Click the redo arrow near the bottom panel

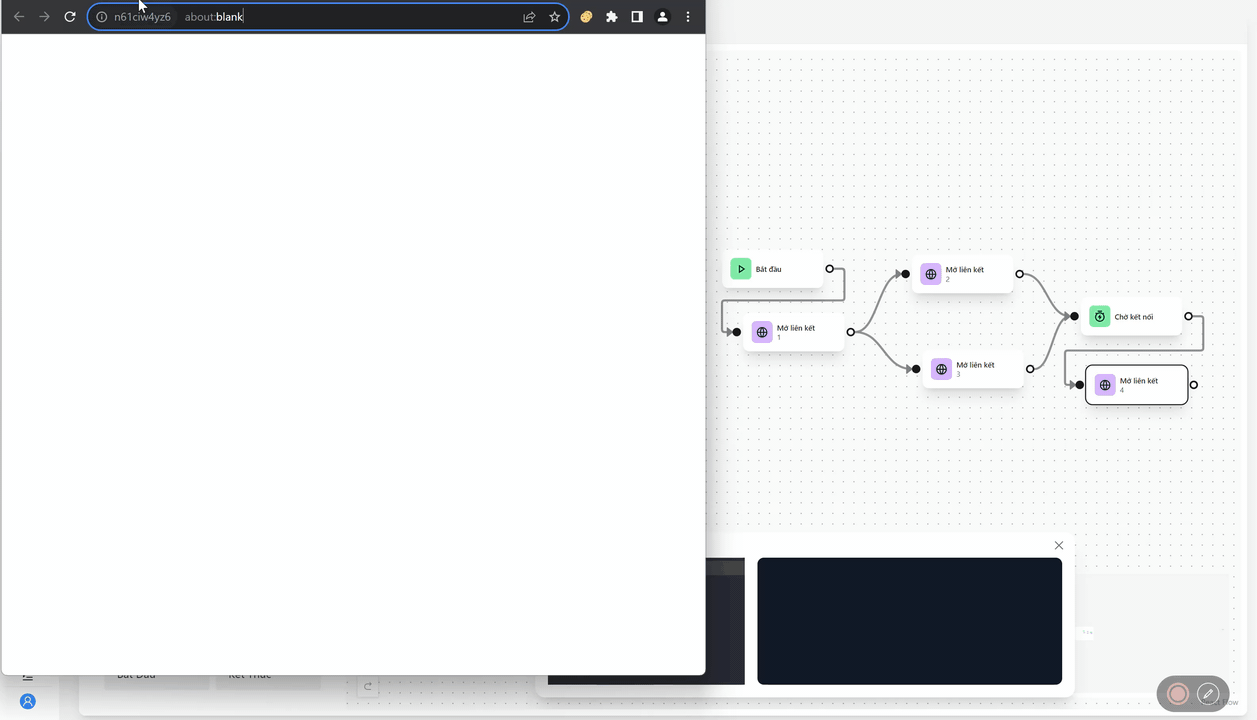[x=367, y=686]
